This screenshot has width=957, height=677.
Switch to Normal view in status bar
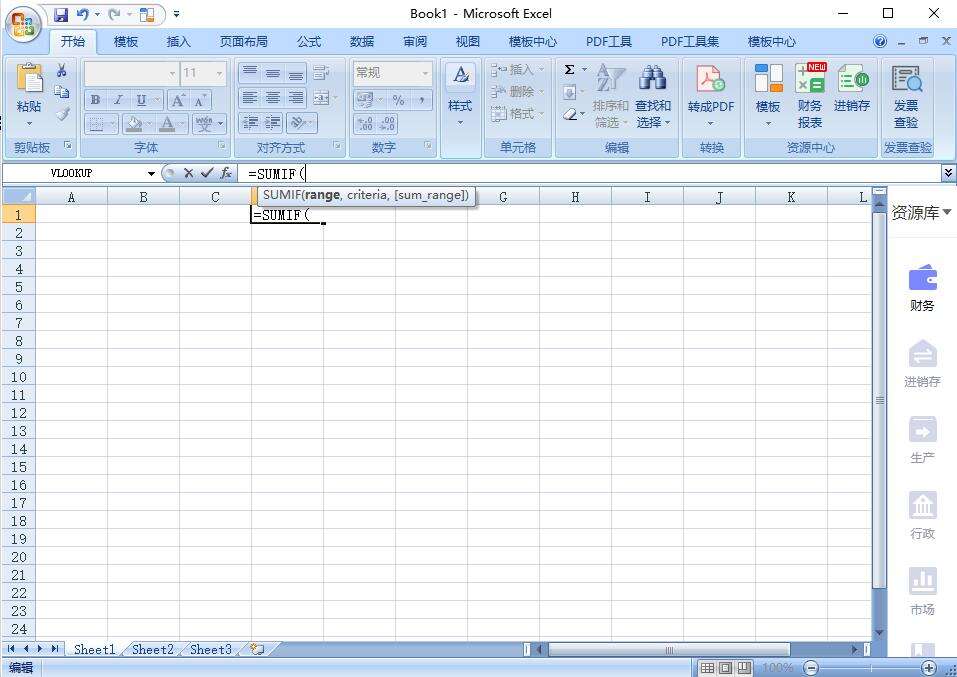point(707,668)
